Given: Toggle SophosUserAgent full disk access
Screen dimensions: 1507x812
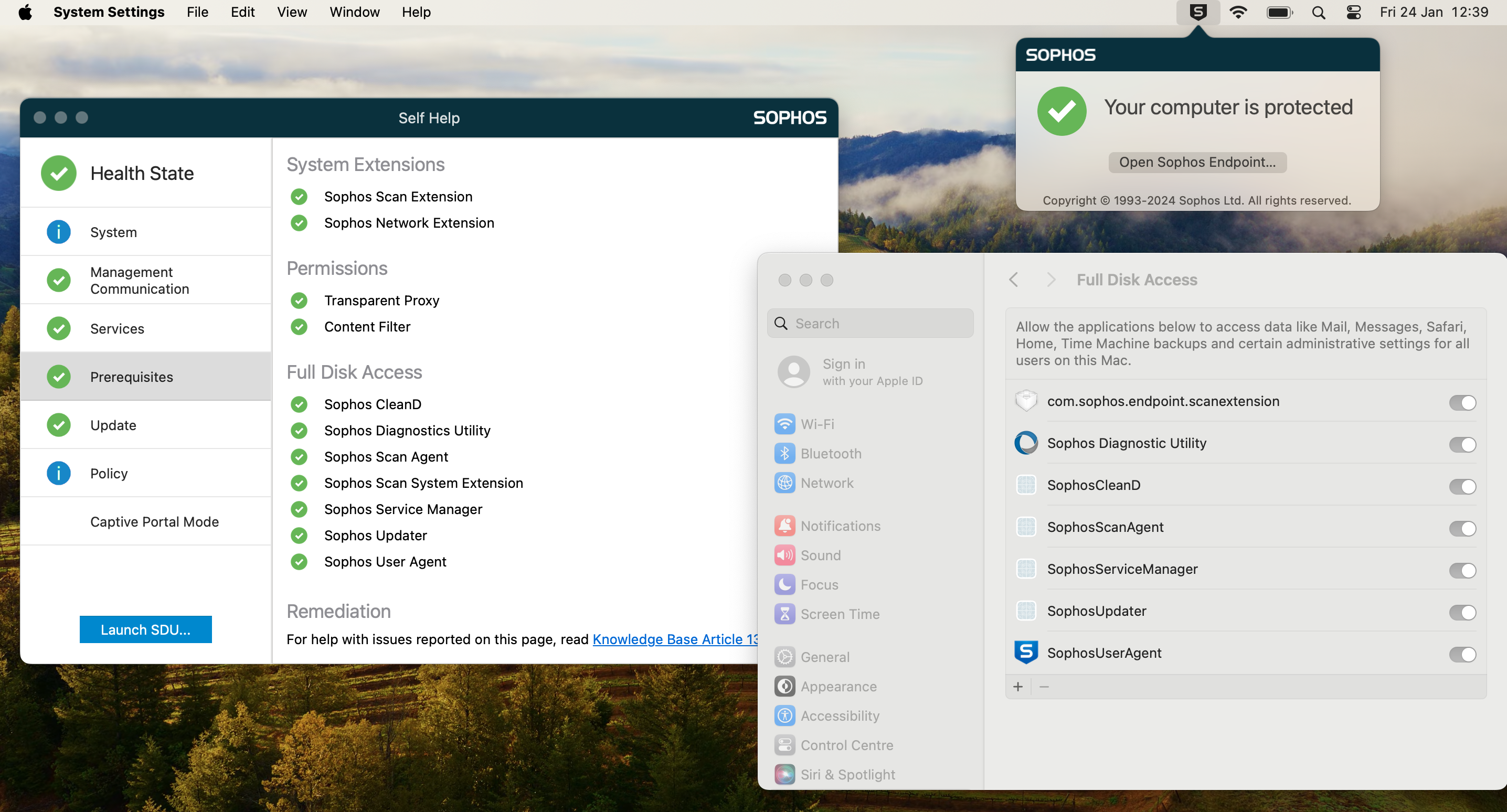Looking at the screenshot, I should 1462,655.
